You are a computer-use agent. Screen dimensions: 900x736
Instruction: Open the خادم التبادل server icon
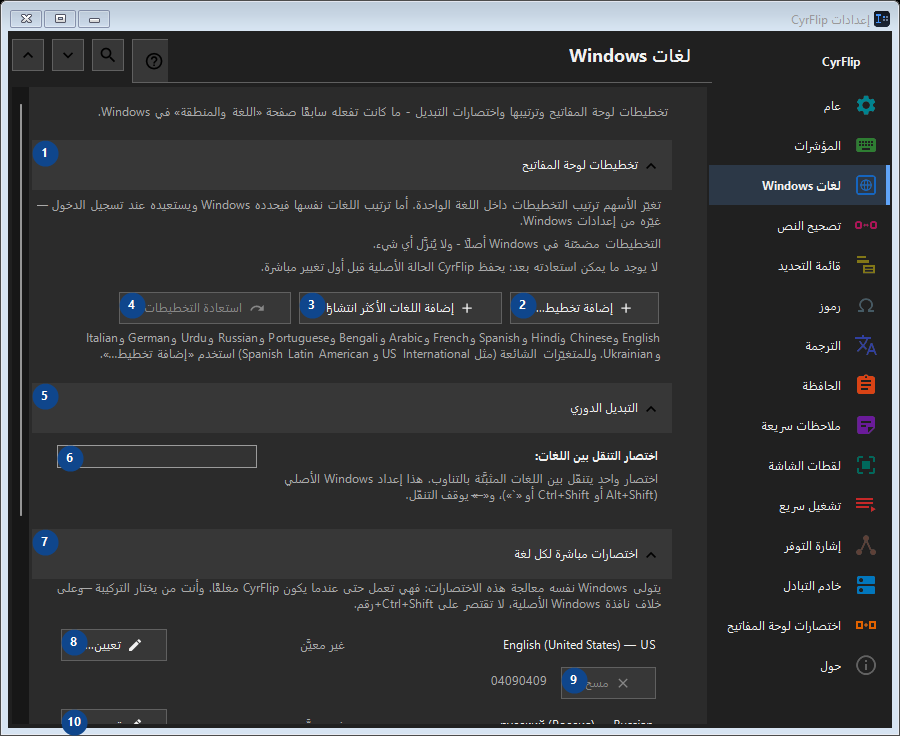866,585
